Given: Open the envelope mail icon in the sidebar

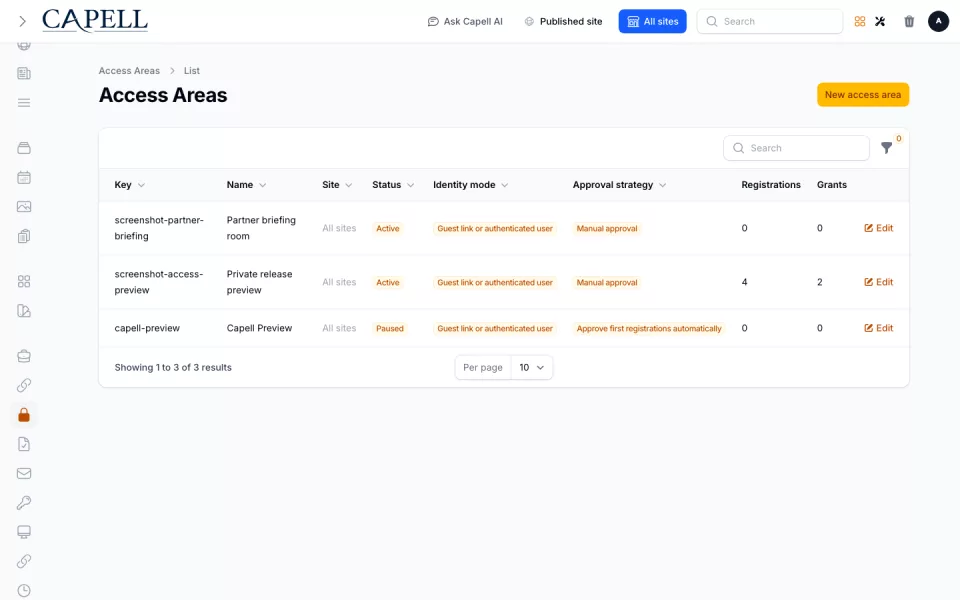Looking at the screenshot, I should pyautogui.click(x=24, y=473).
